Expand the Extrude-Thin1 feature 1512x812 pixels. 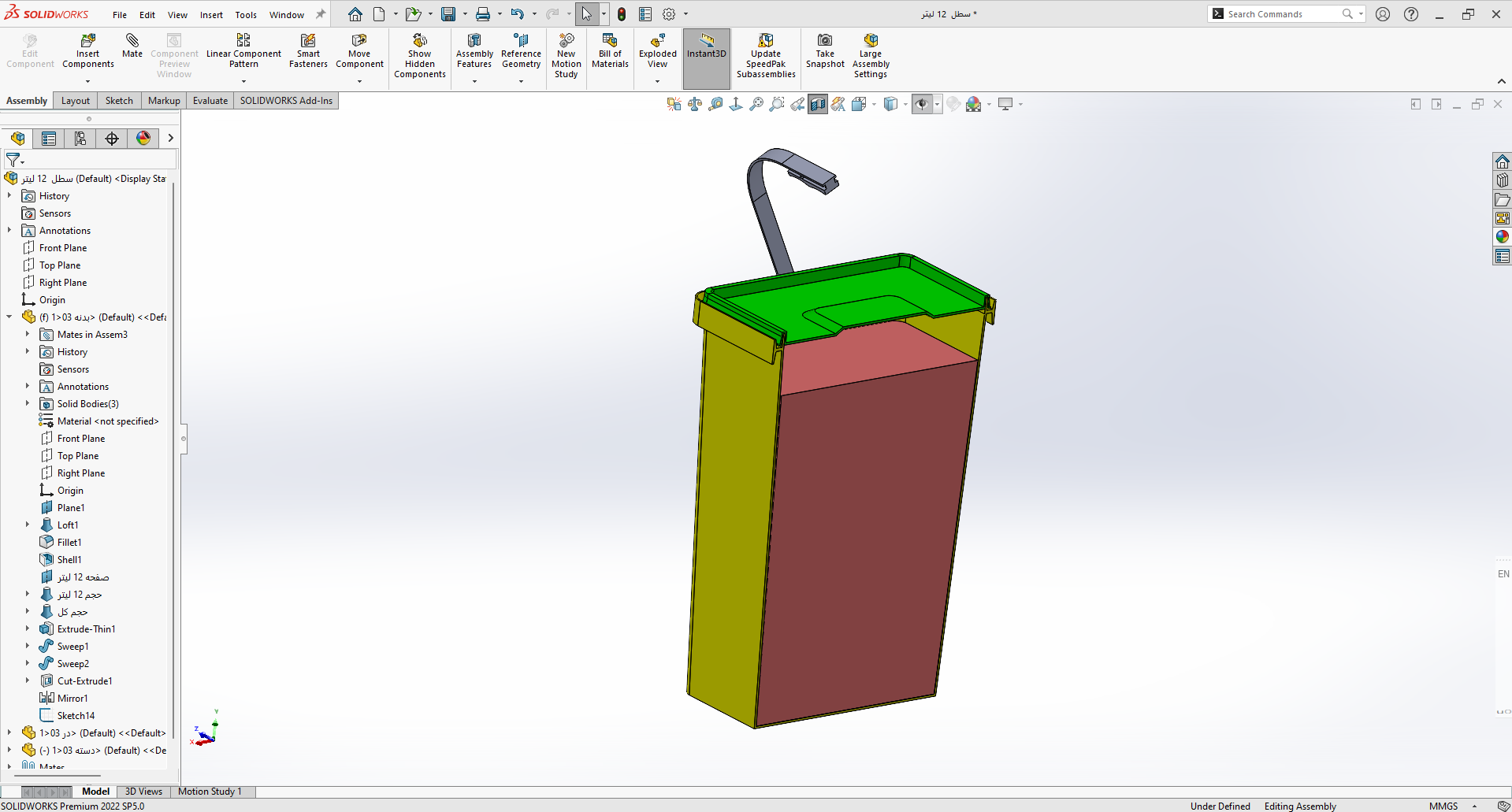point(28,628)
